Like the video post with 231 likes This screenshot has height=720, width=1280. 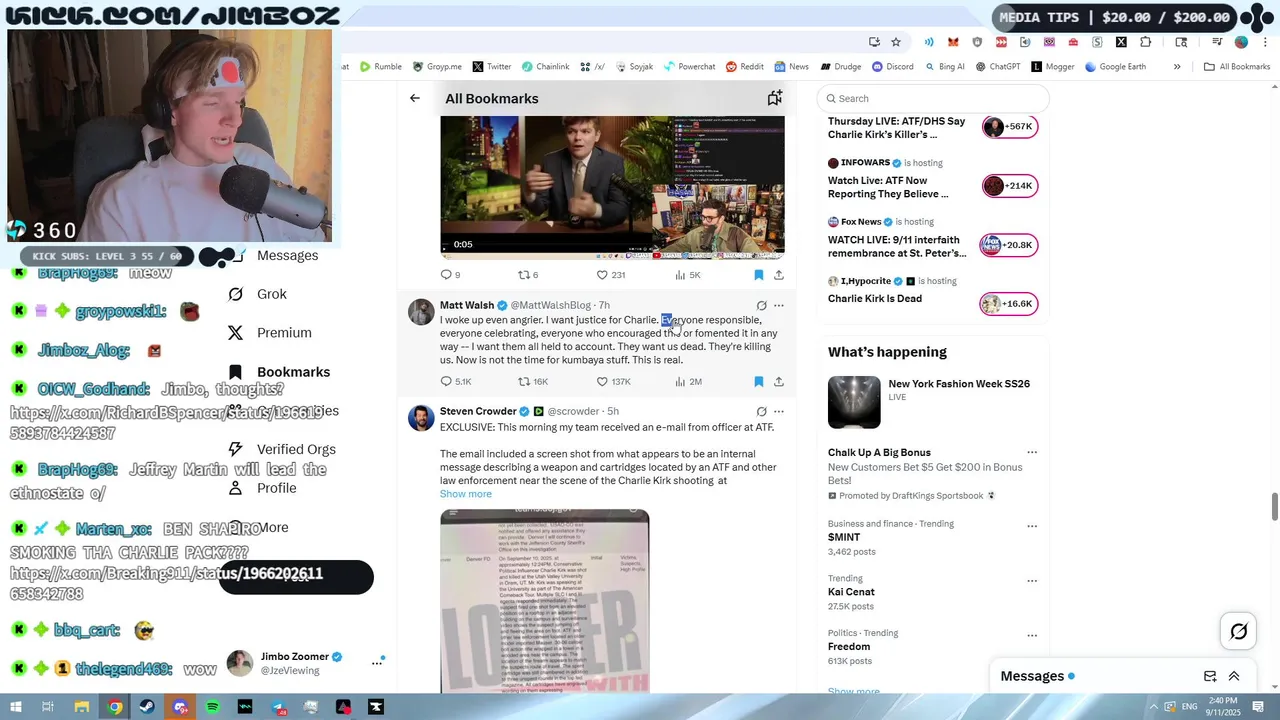pos(610,275)
